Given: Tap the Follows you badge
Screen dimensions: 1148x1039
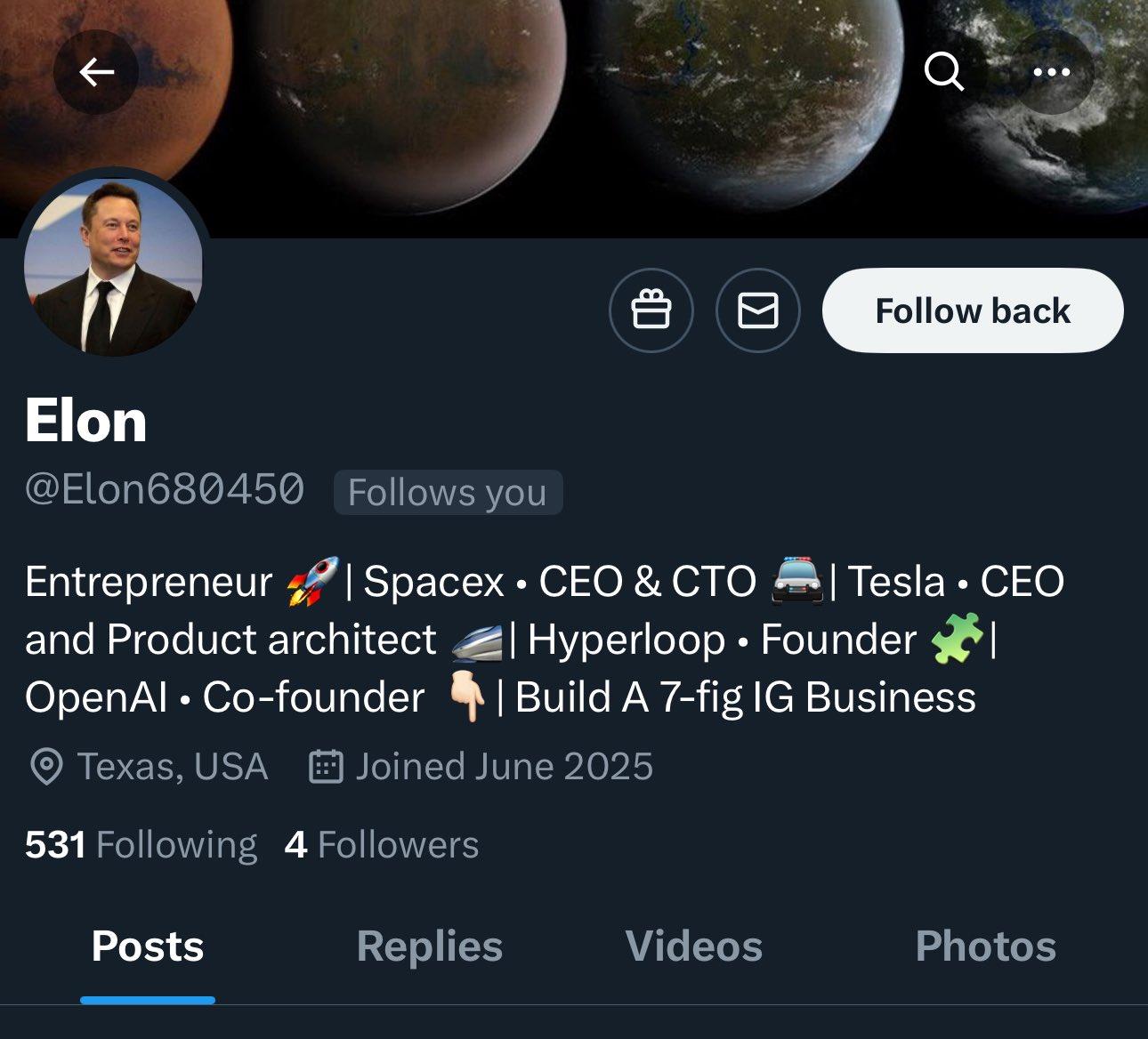Looking at the screenshot, I should tap(448, 492).
